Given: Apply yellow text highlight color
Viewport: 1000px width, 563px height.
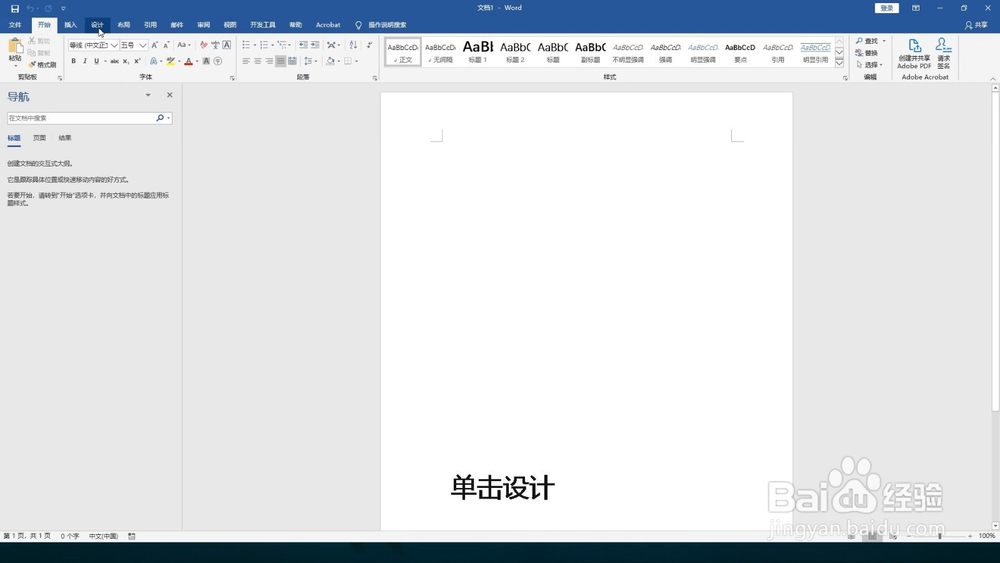Looking at the screenshot, I should point(170,61).
